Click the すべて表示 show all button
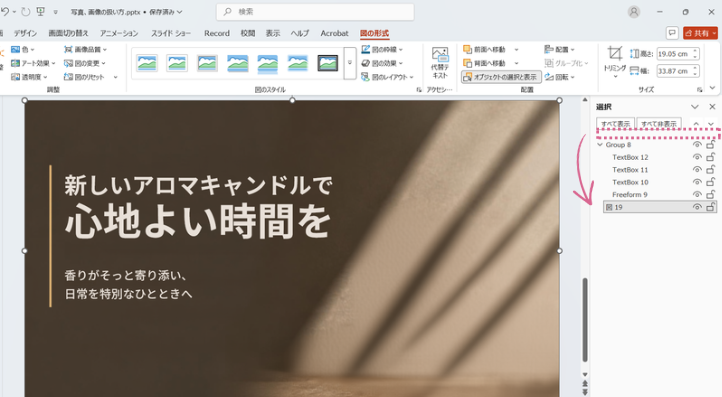The height and width of the screenshot is (397, 722). tap(616, 124)
